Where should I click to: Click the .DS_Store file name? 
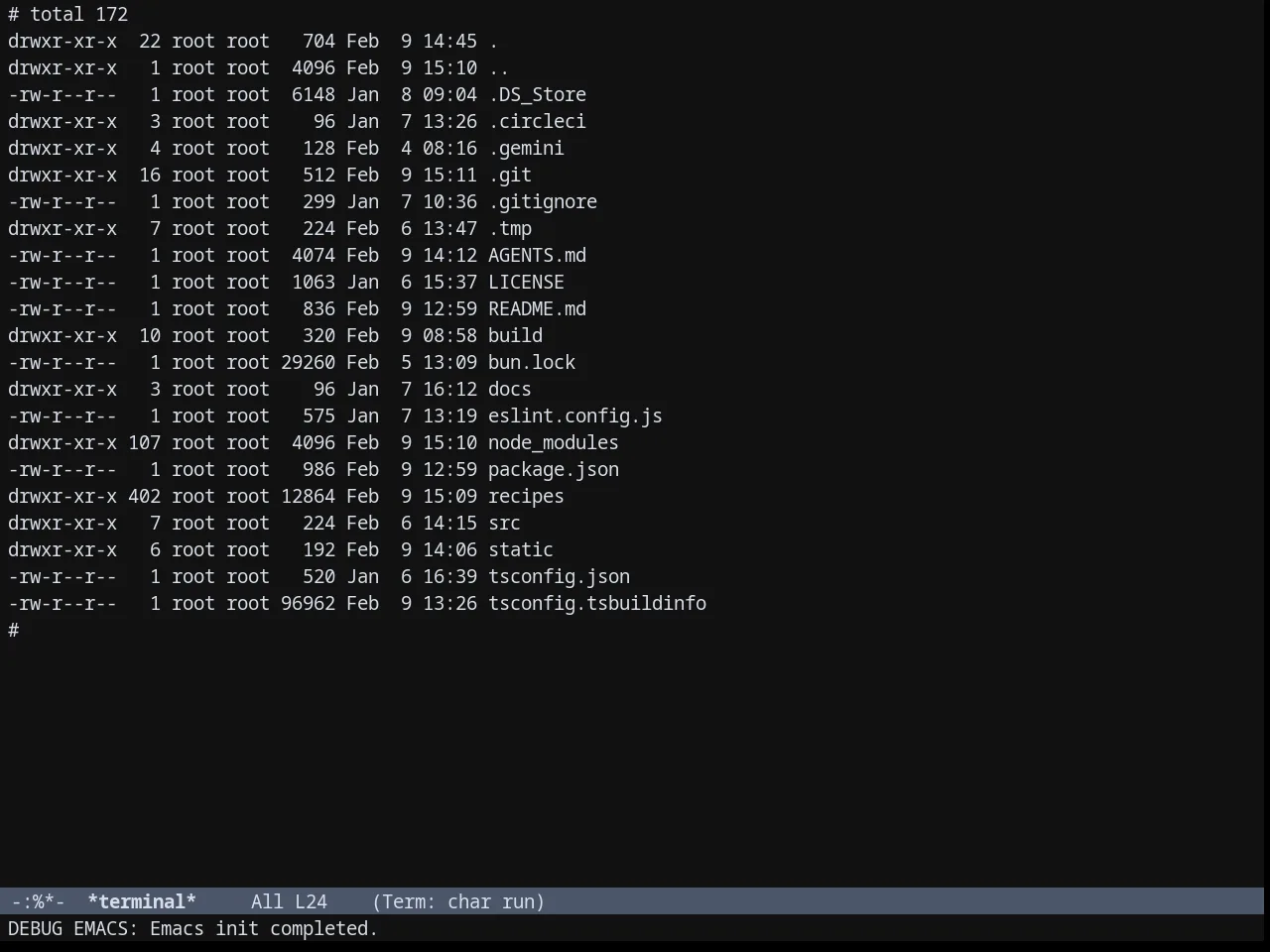(537, 94)
